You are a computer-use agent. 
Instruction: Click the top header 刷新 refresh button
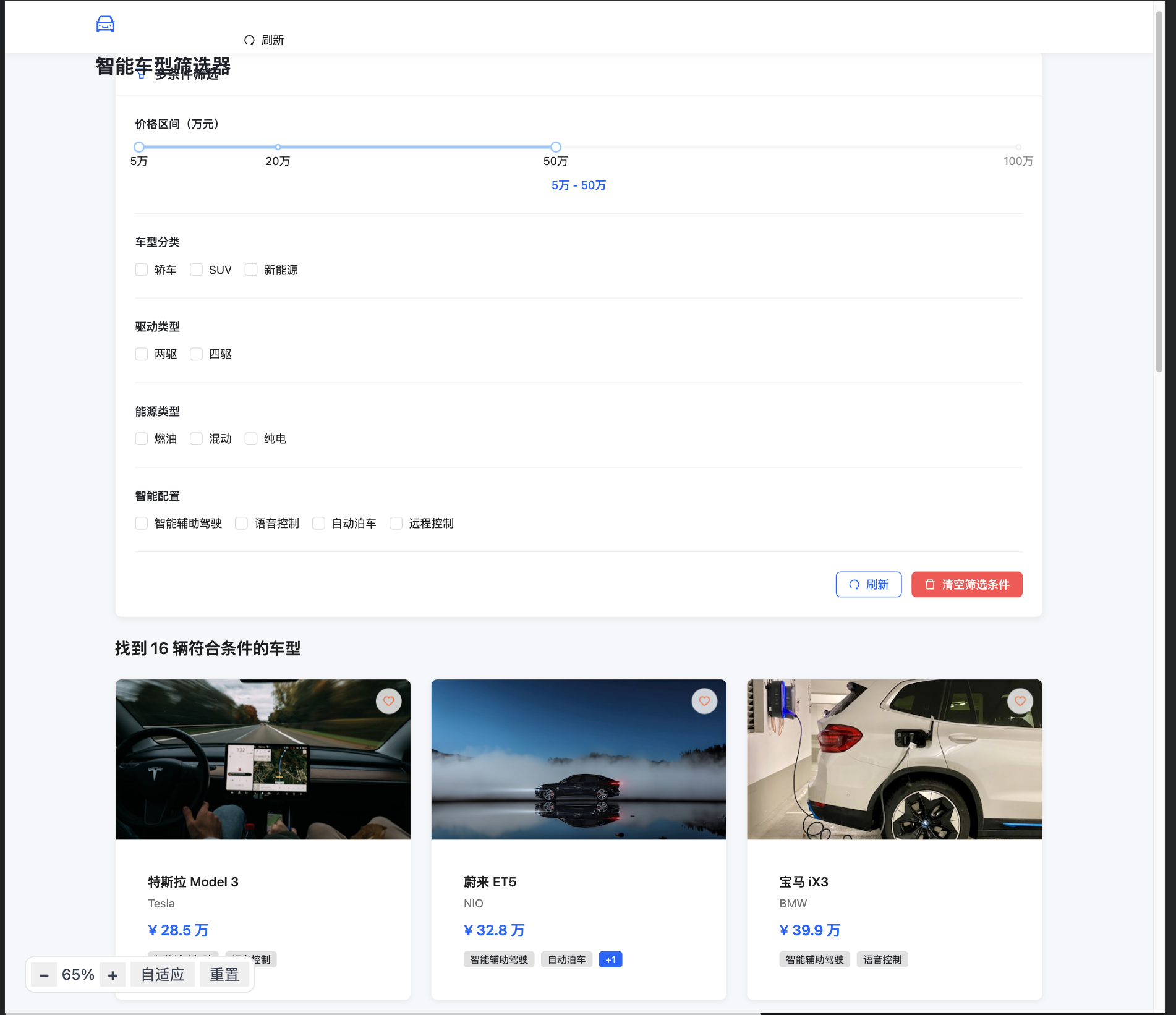(264, 40)
